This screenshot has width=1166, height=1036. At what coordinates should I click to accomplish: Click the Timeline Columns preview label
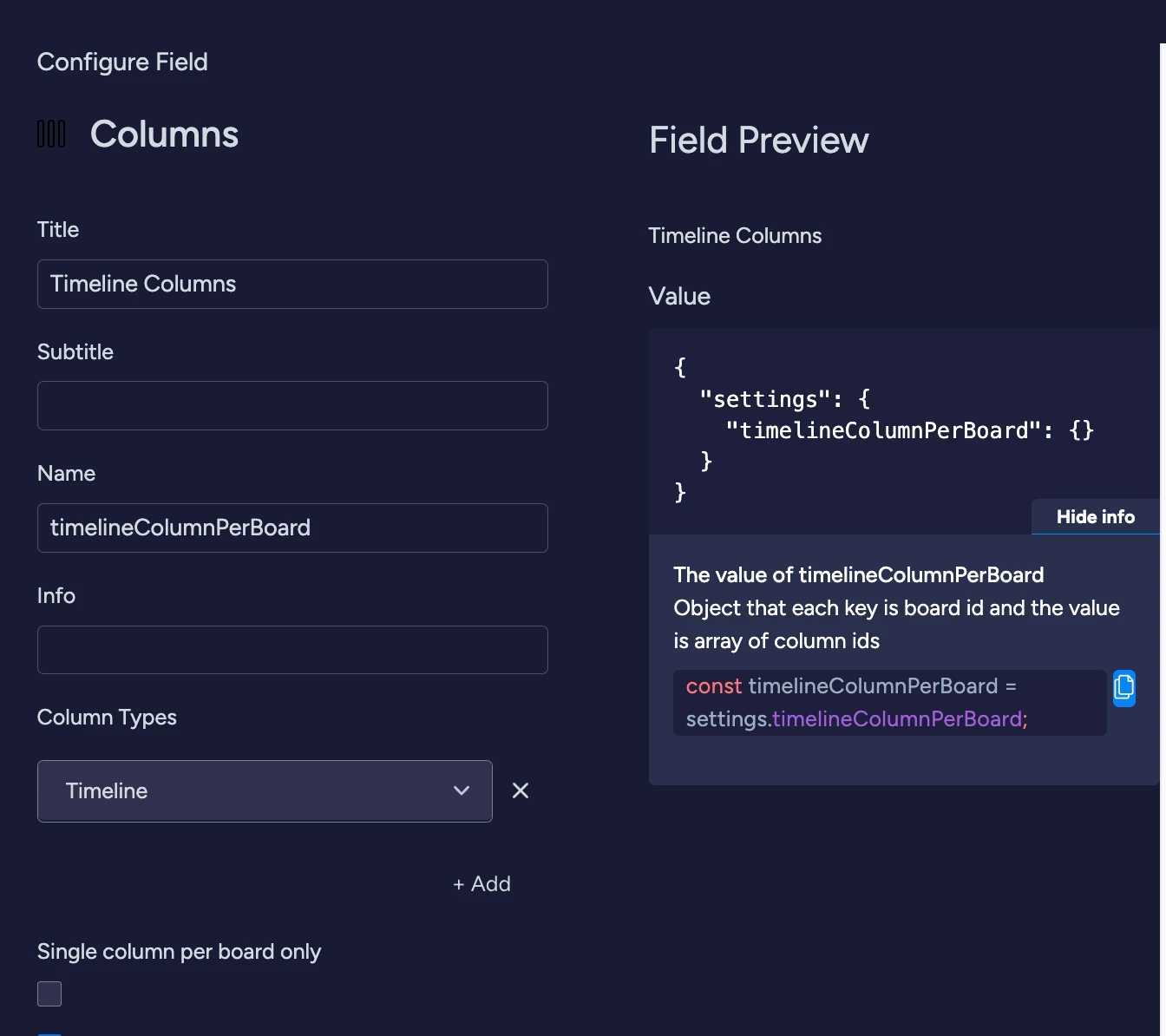(x=734, y=236)
